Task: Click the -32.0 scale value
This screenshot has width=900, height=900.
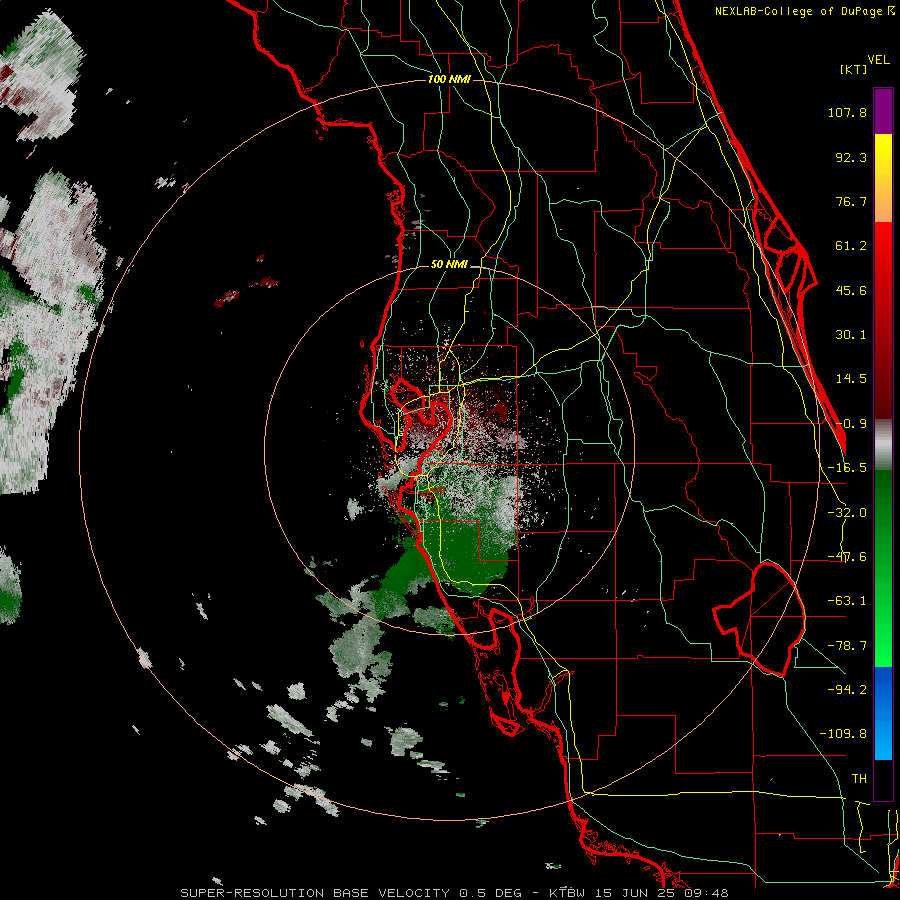Action: click(x=847, y=513)
